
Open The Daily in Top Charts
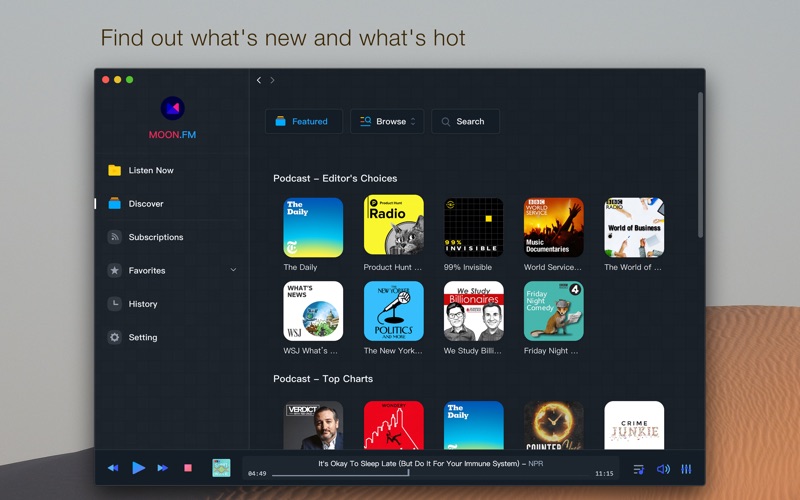473,426
